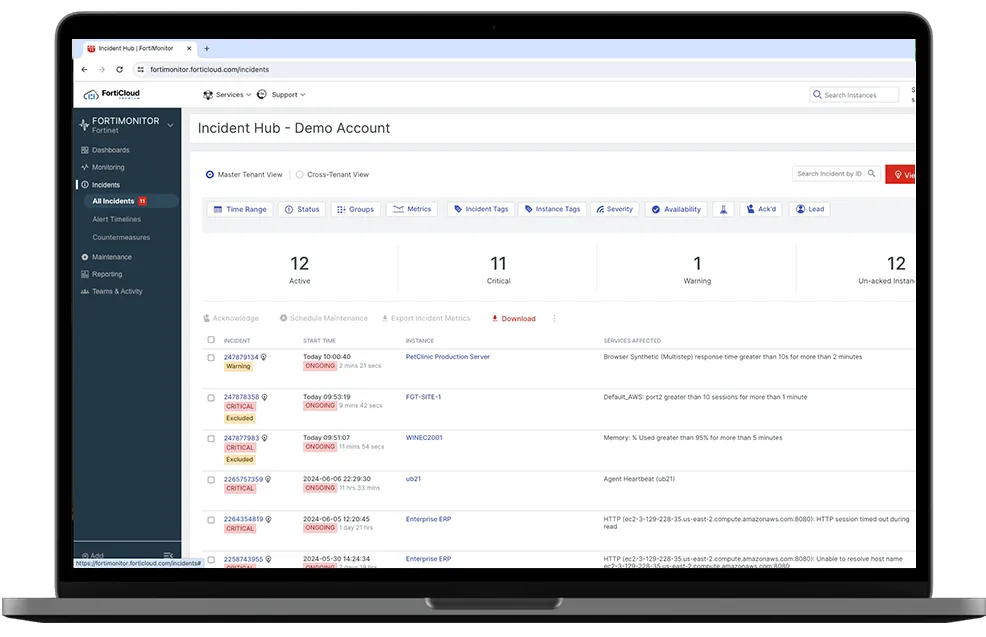Image resolution: width=986 pixels, height=637 pixels.
Task: Open Monitoring in the sidebar
Action: 108,167
